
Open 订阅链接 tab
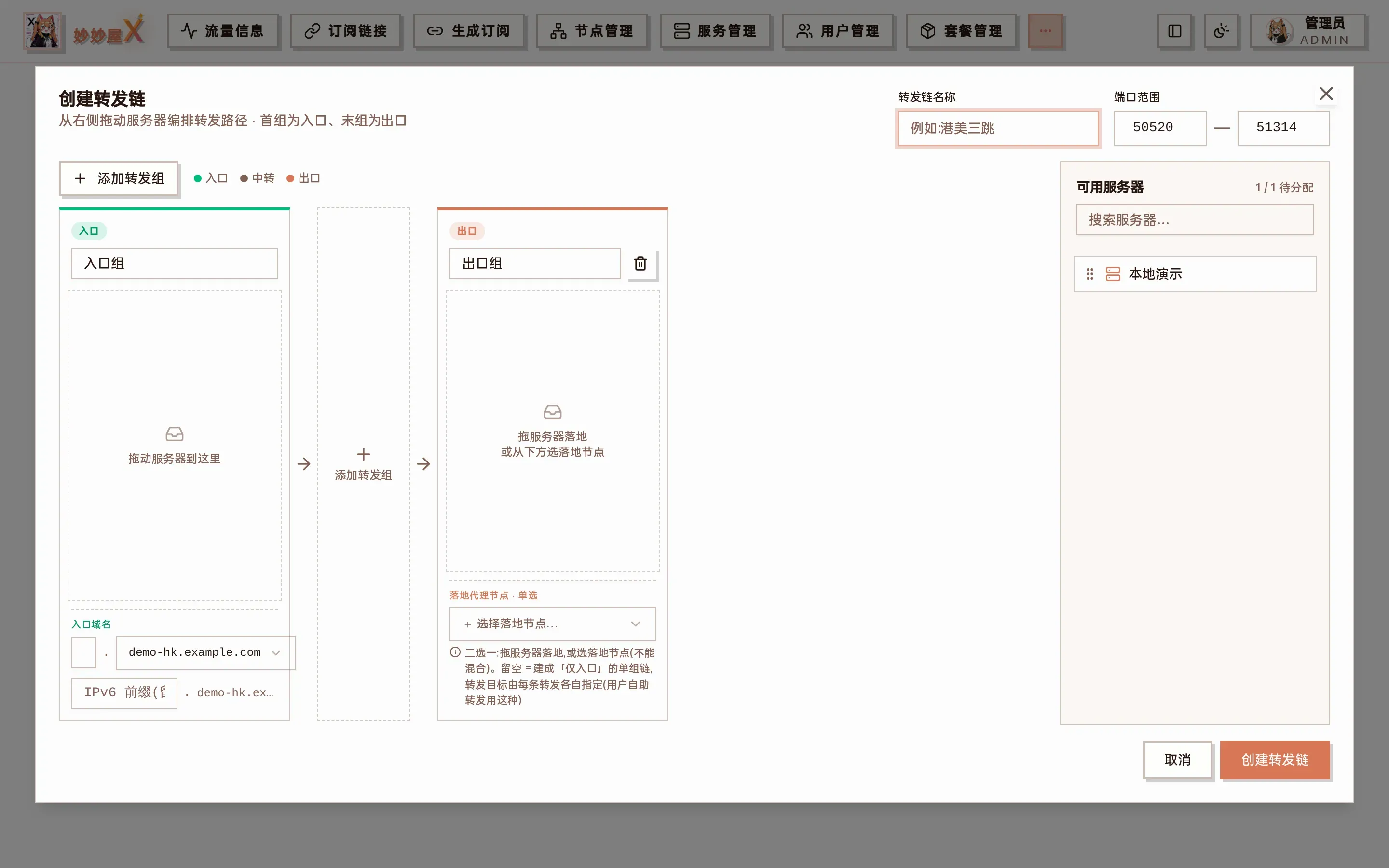pyautogui.click(x=345, y=31)
